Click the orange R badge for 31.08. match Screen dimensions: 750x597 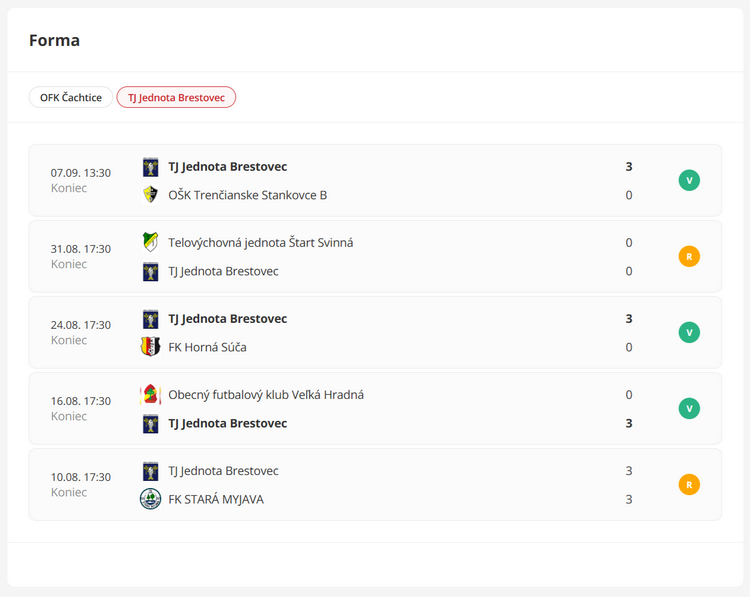(689, 257)
